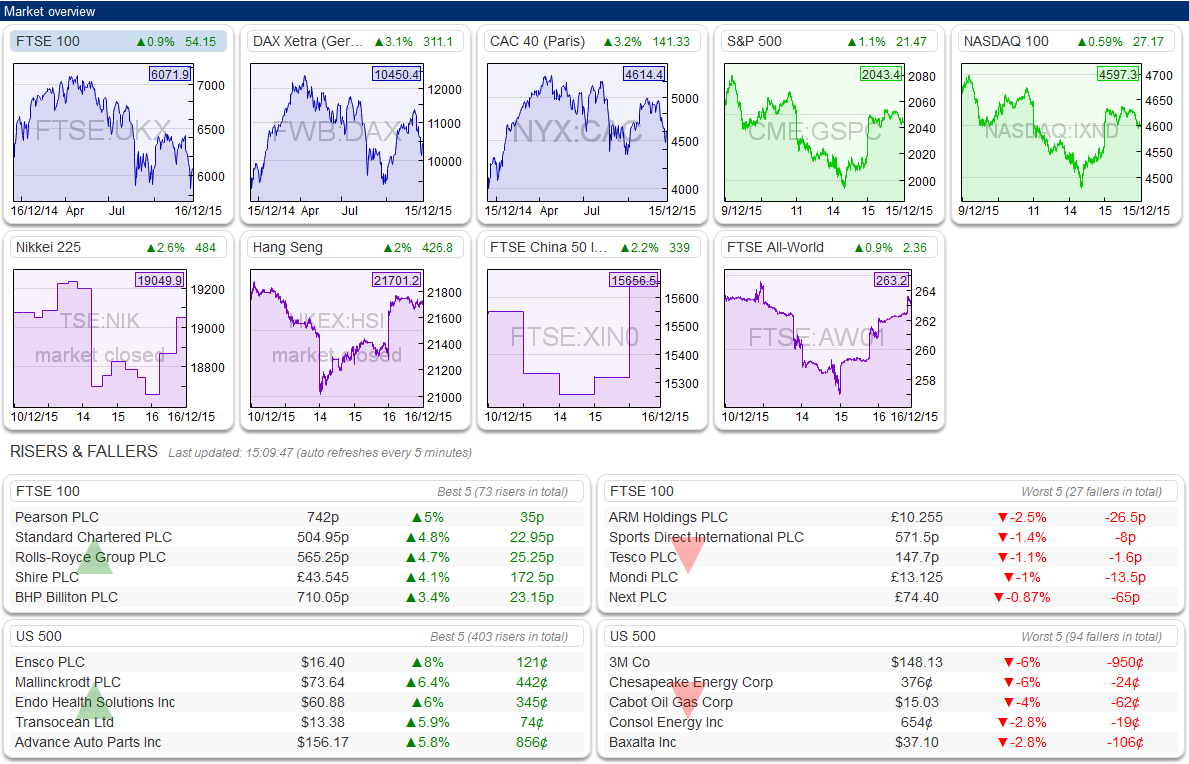This screenshot has height=764, width=1189.
Task: Select Mallinckrodt change value 442¢
Action: click(x=532, y=682)
